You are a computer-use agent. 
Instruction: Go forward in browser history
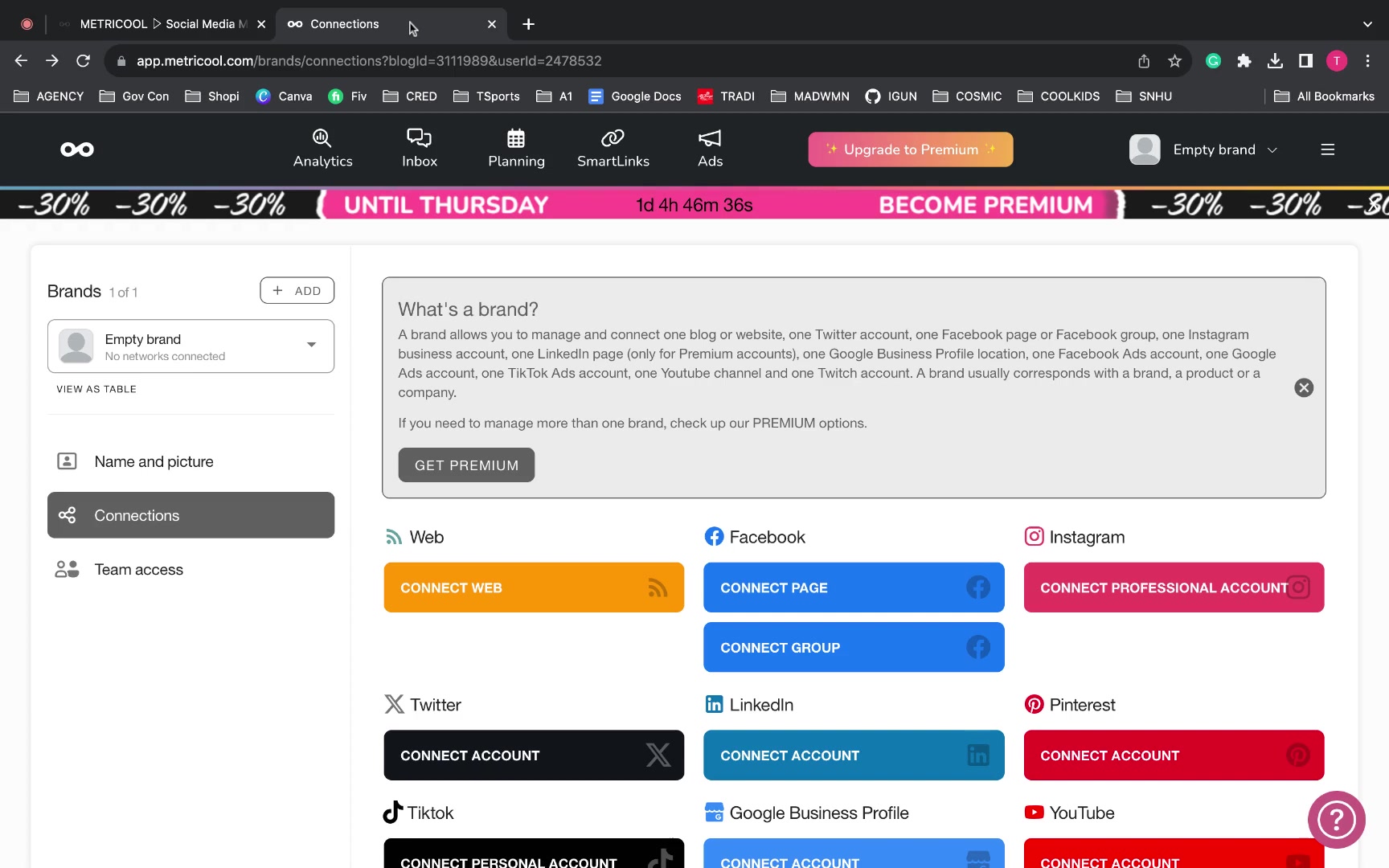[52, 61]
